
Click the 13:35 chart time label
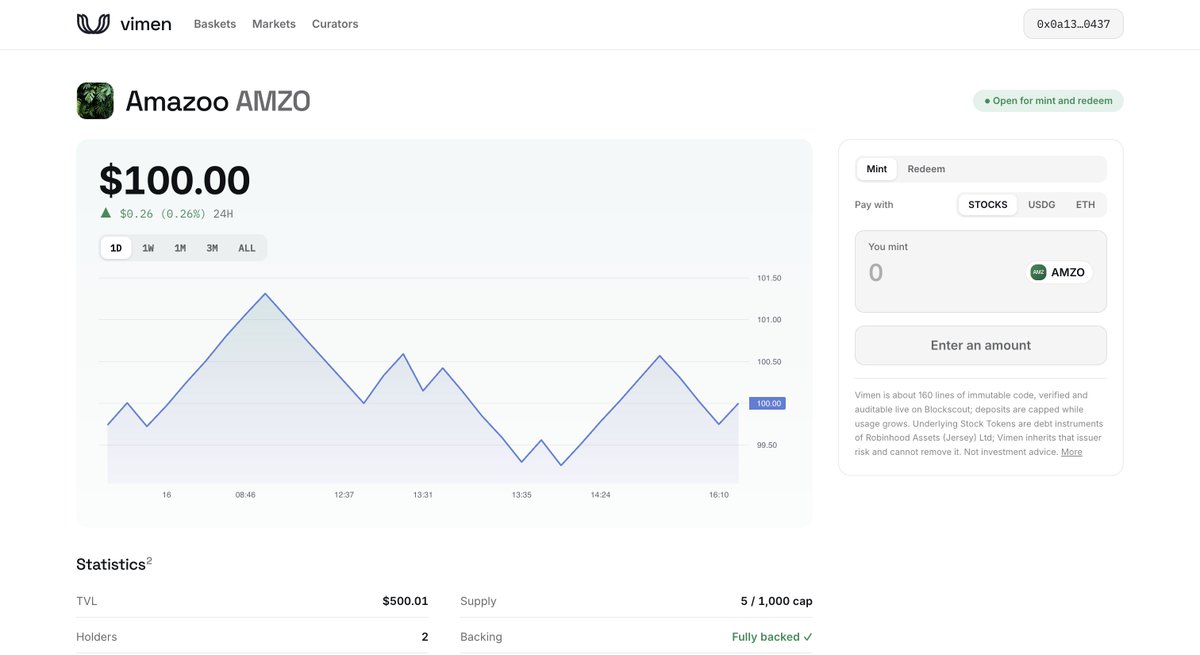pyautogui.click(x=522, y=494)
